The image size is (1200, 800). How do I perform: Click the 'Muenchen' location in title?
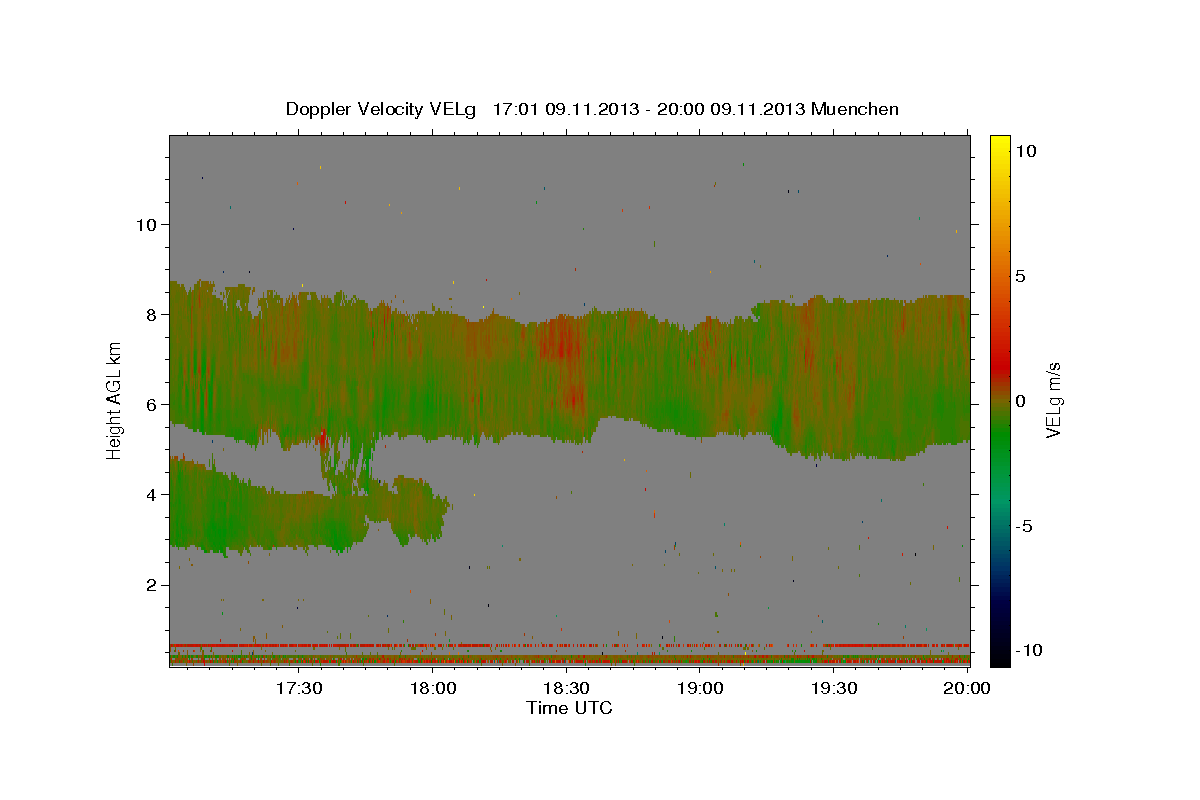(855, 109)
